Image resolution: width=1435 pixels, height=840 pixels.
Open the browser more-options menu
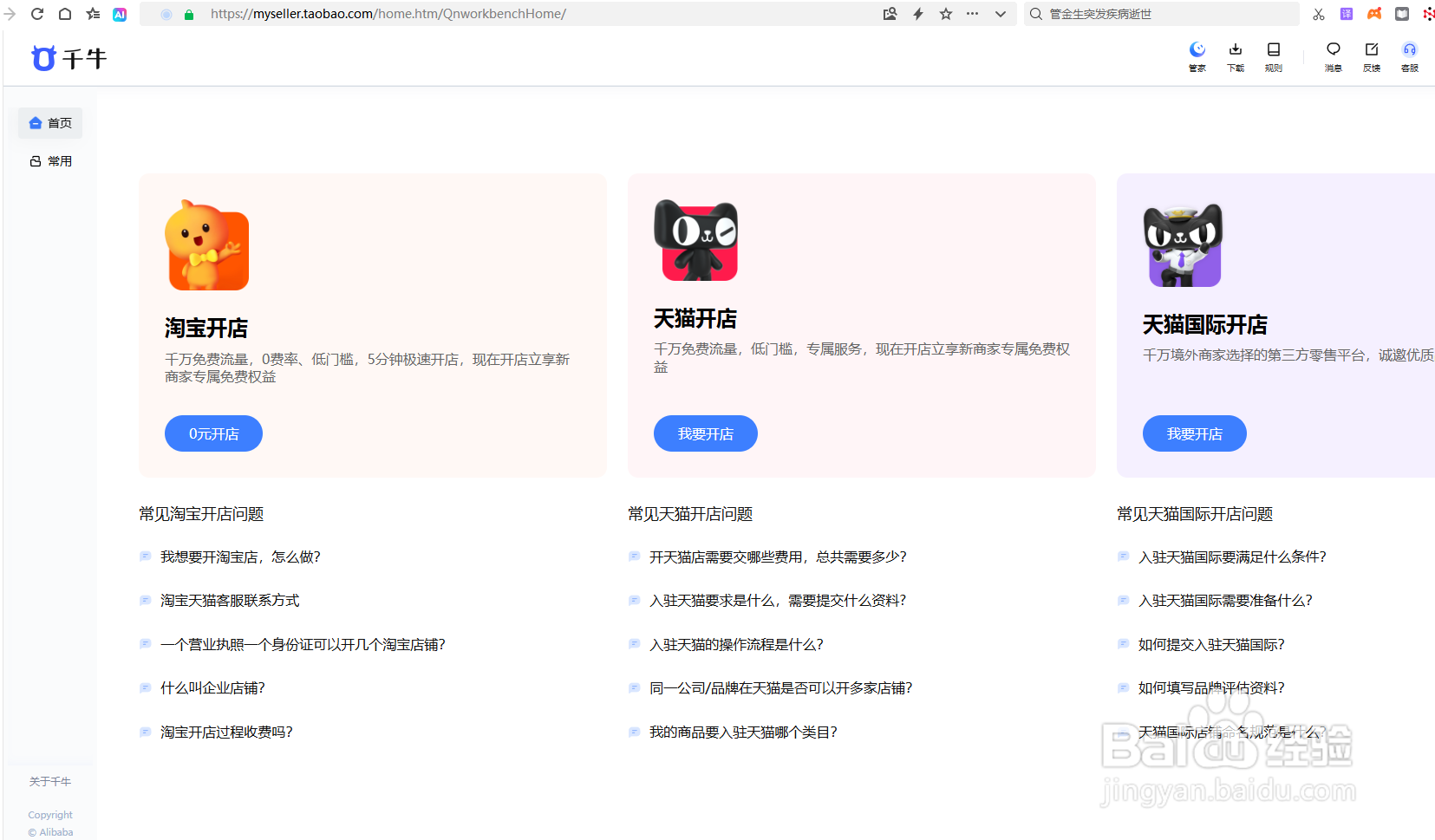click(973, 14)
